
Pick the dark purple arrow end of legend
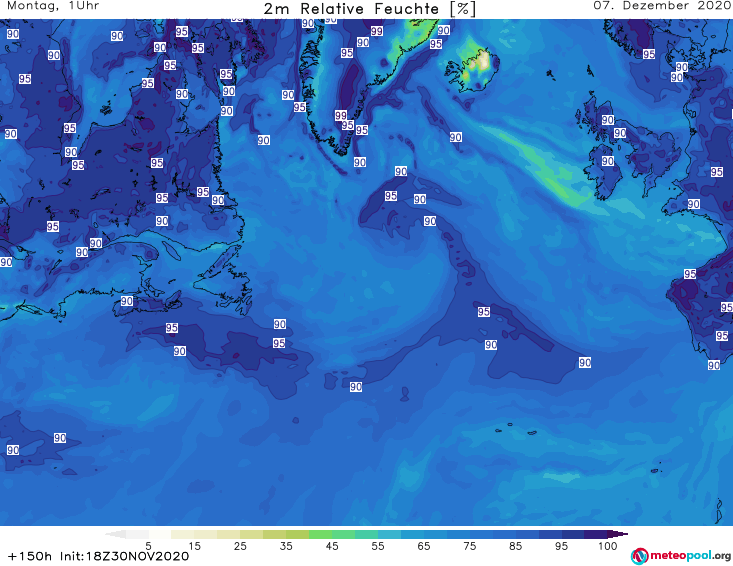tap(618, 534)
